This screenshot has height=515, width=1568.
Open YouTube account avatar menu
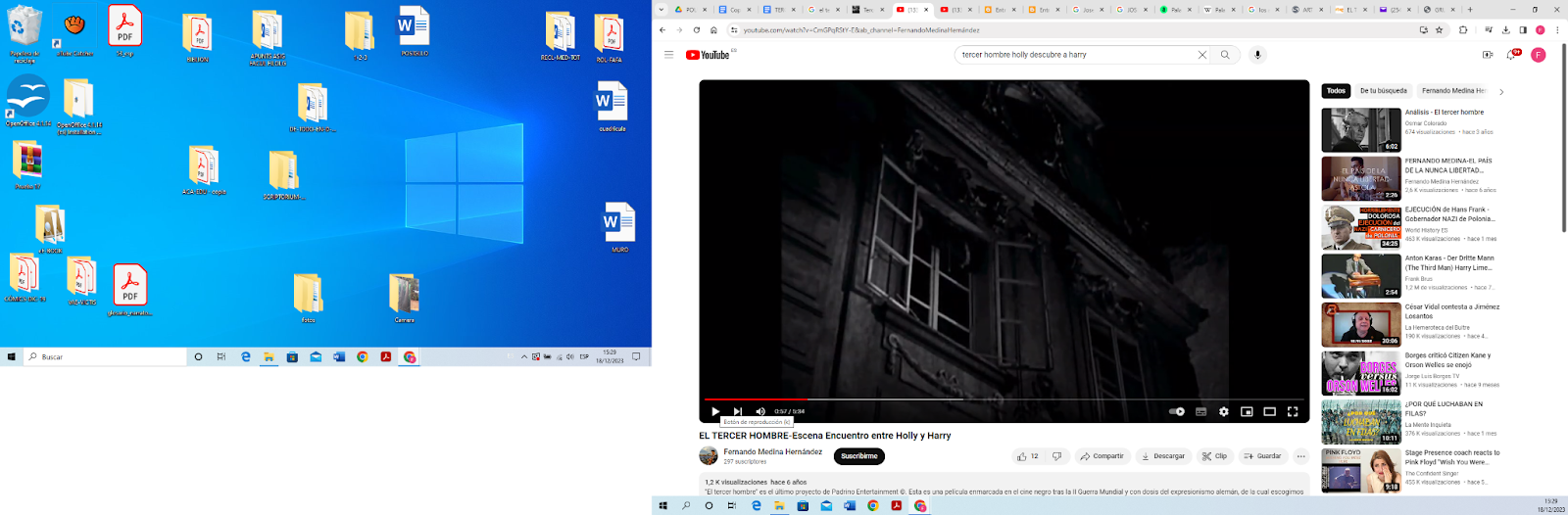(1539, 55)
